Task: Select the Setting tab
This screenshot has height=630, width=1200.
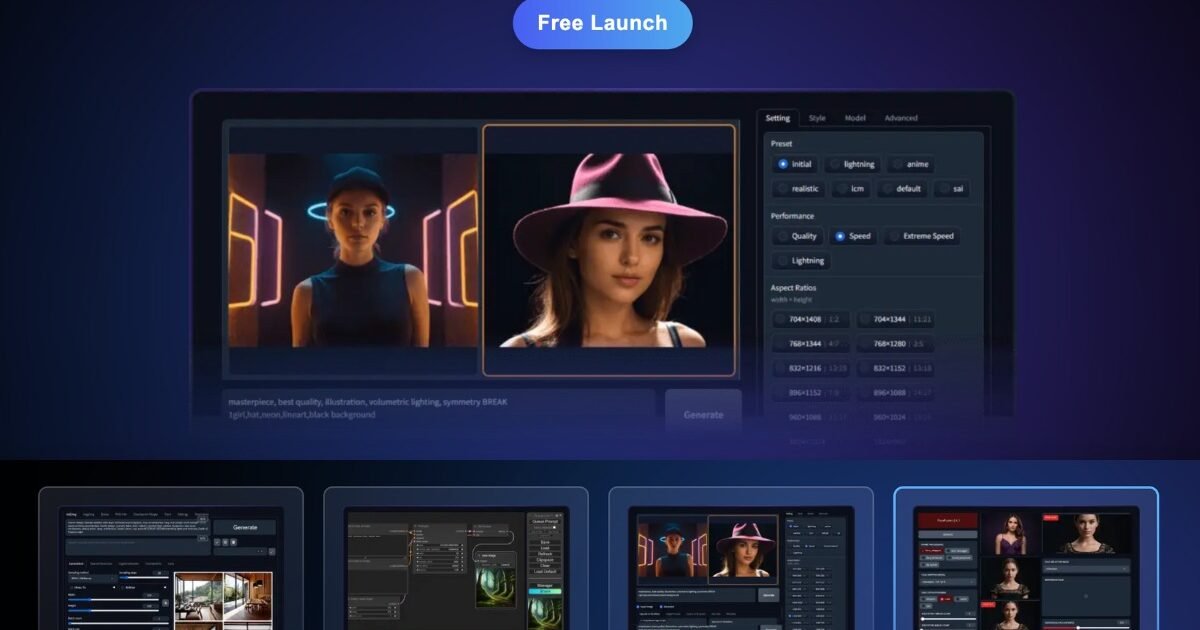Action: click(x=777, y=118)
